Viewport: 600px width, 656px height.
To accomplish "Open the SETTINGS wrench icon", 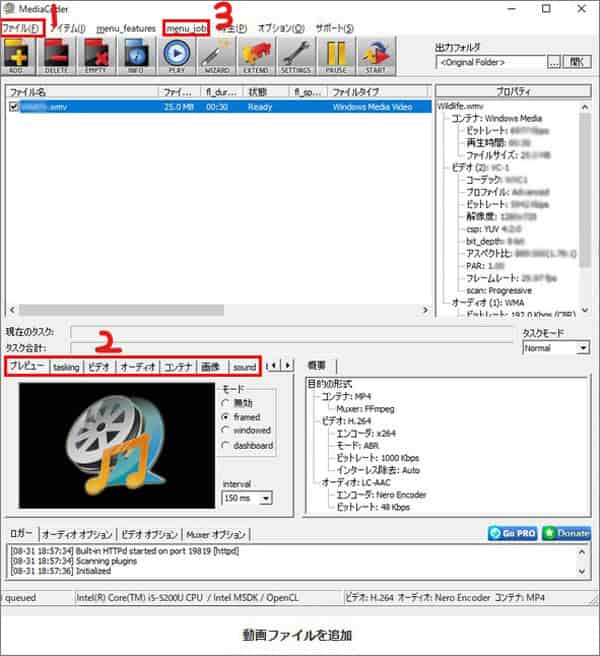I will click(296, 56).
